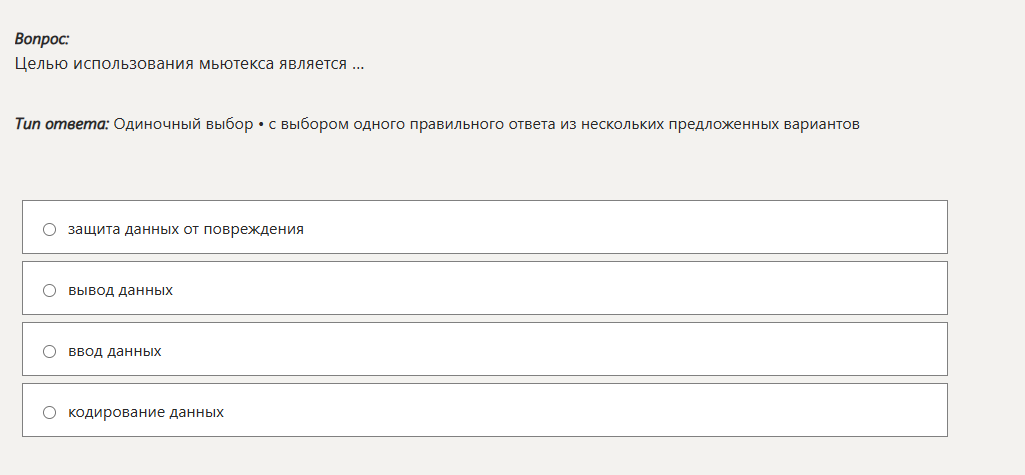Select the "вывод данных" radio button
1025x475 pixels.
click(49, 291)
